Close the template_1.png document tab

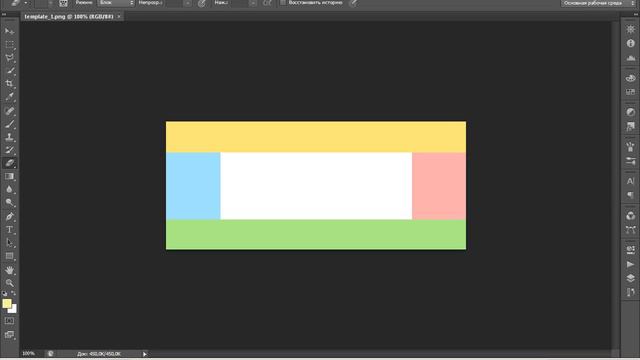click(119, 16)
